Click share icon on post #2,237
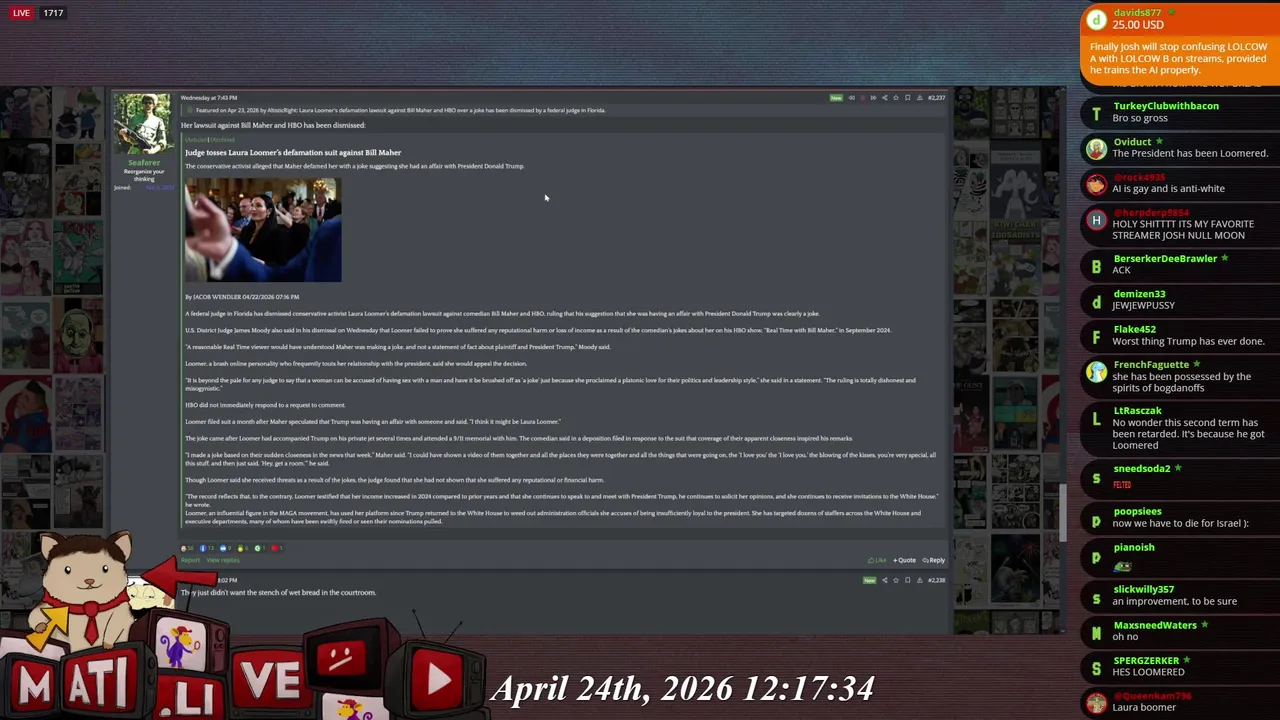Viewport: 1280px width, 720px height. click(885, 98)
